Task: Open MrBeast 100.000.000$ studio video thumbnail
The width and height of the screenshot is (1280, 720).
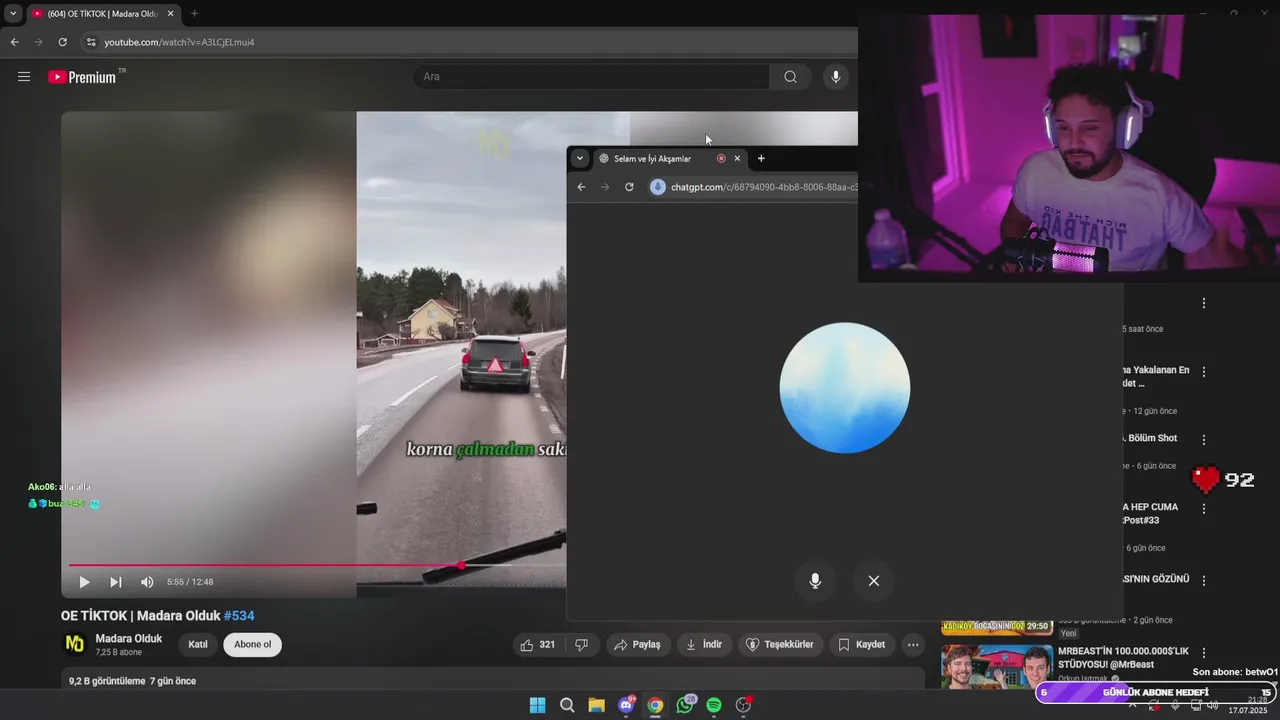Action: tap(996, 666)
